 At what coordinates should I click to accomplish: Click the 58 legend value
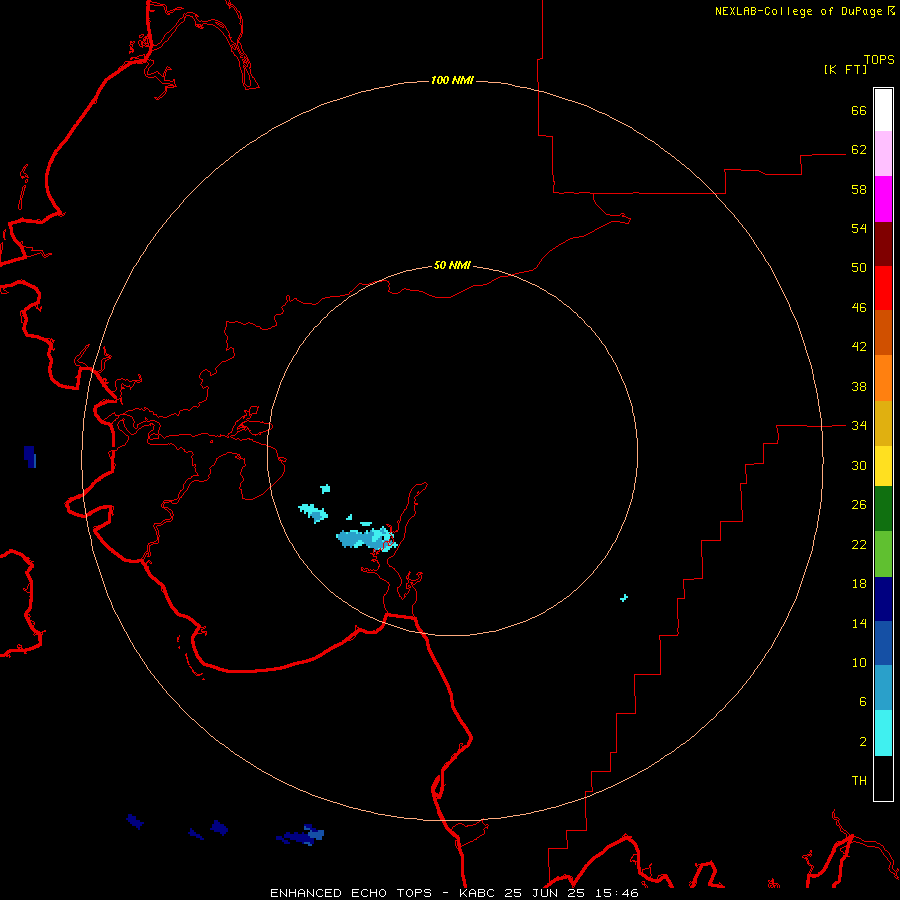click(859, 189)
